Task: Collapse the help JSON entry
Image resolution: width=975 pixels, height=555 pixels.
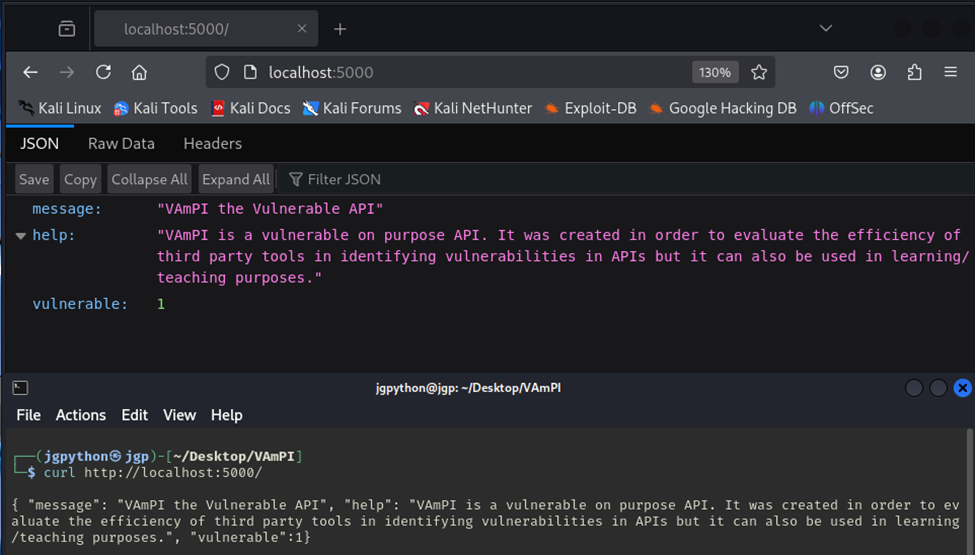Action: coord(21,236)
